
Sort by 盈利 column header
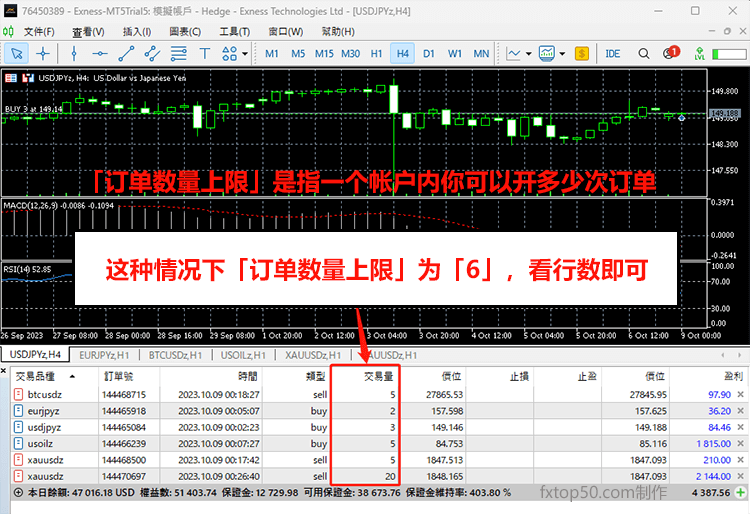coord(707,376)
